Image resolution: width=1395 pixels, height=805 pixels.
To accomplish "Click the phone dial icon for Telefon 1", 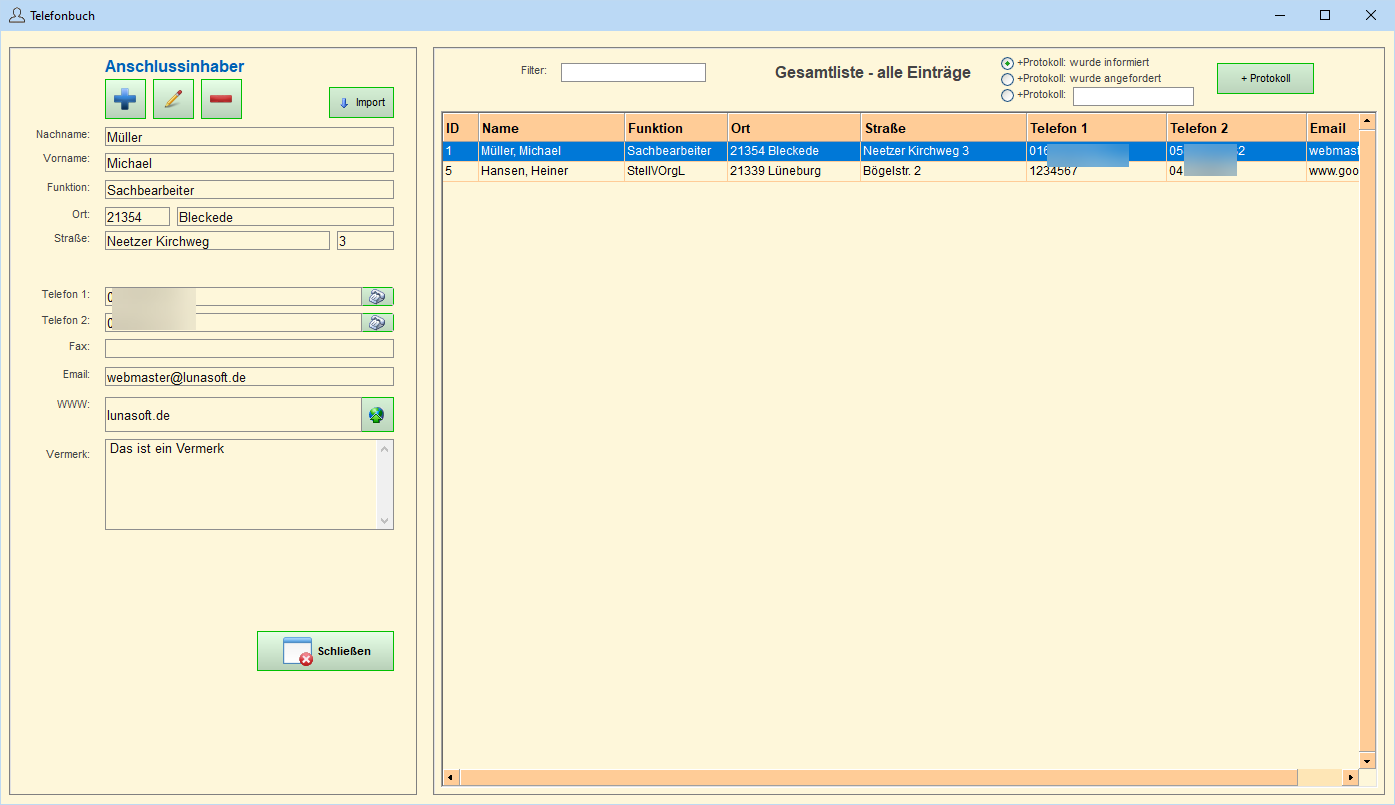I will [377, 297].
